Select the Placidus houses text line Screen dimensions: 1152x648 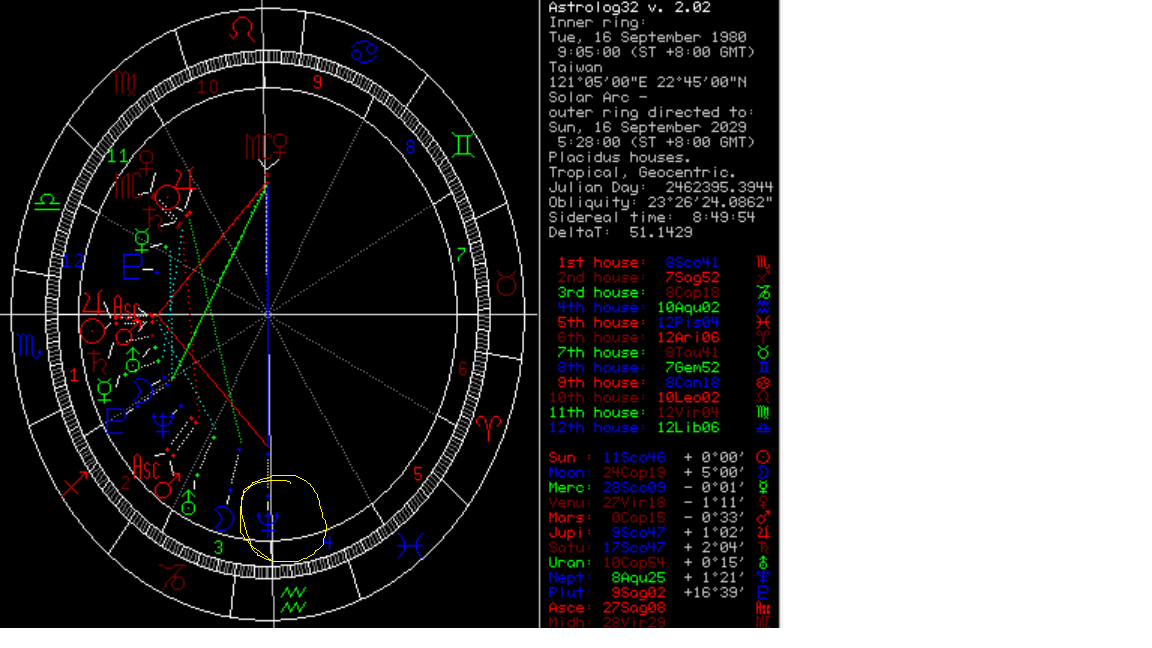(620, 157)
